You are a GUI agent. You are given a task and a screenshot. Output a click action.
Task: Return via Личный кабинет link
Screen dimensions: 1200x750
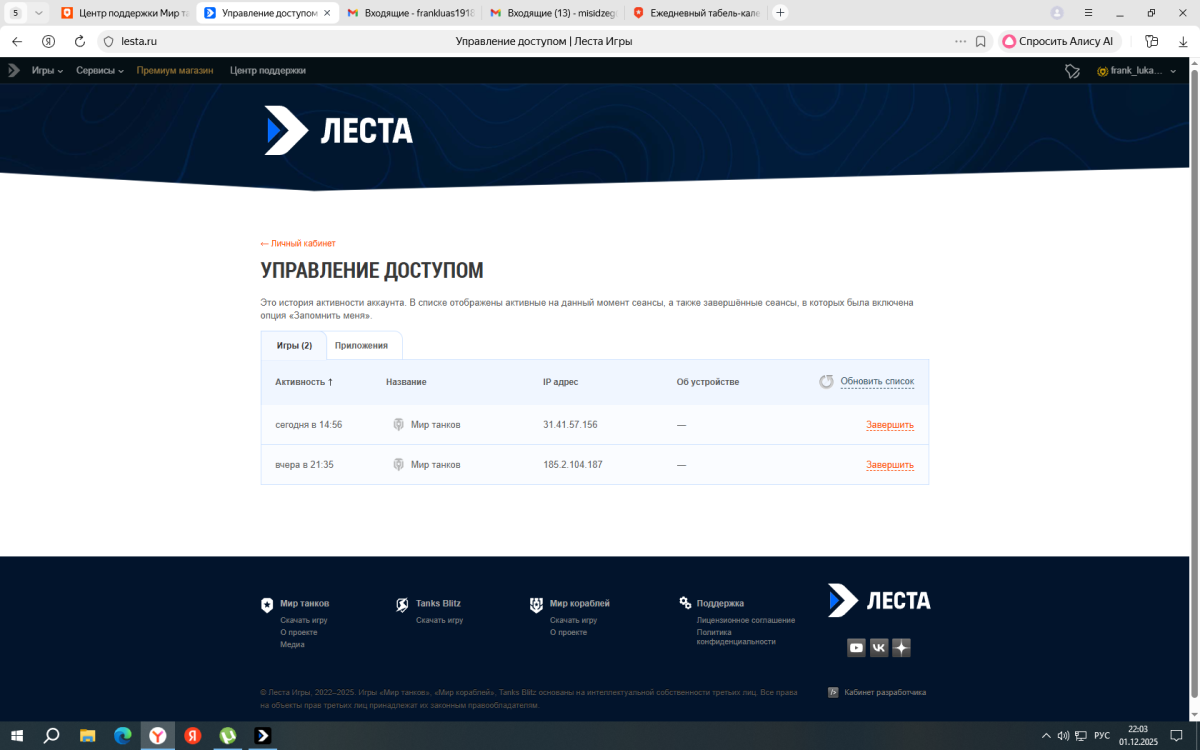click(x=298, y=243)
